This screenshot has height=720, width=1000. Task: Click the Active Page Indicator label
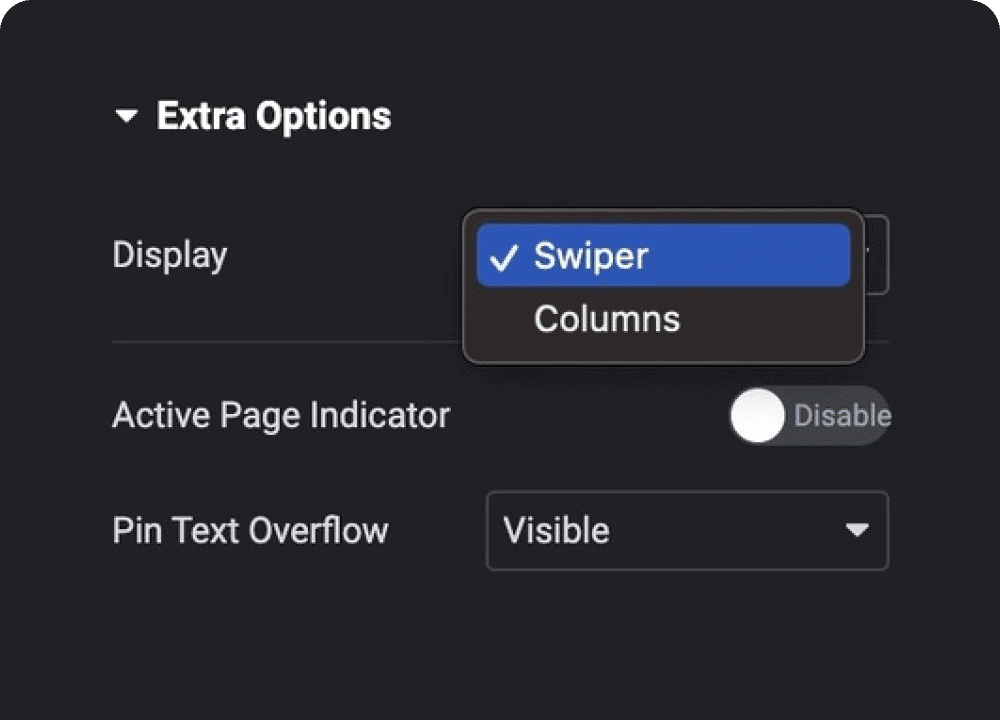(280, 415)
